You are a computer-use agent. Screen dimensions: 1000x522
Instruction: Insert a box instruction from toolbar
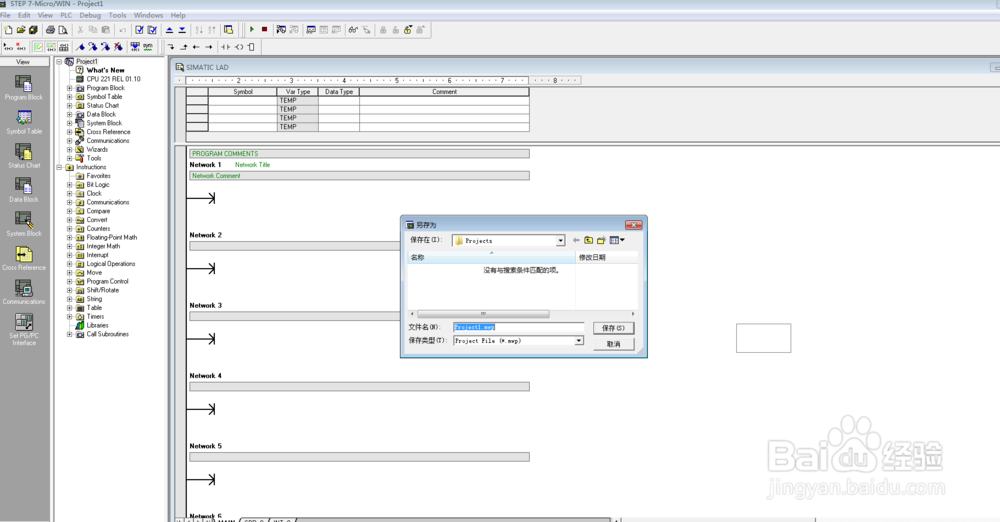251,47
